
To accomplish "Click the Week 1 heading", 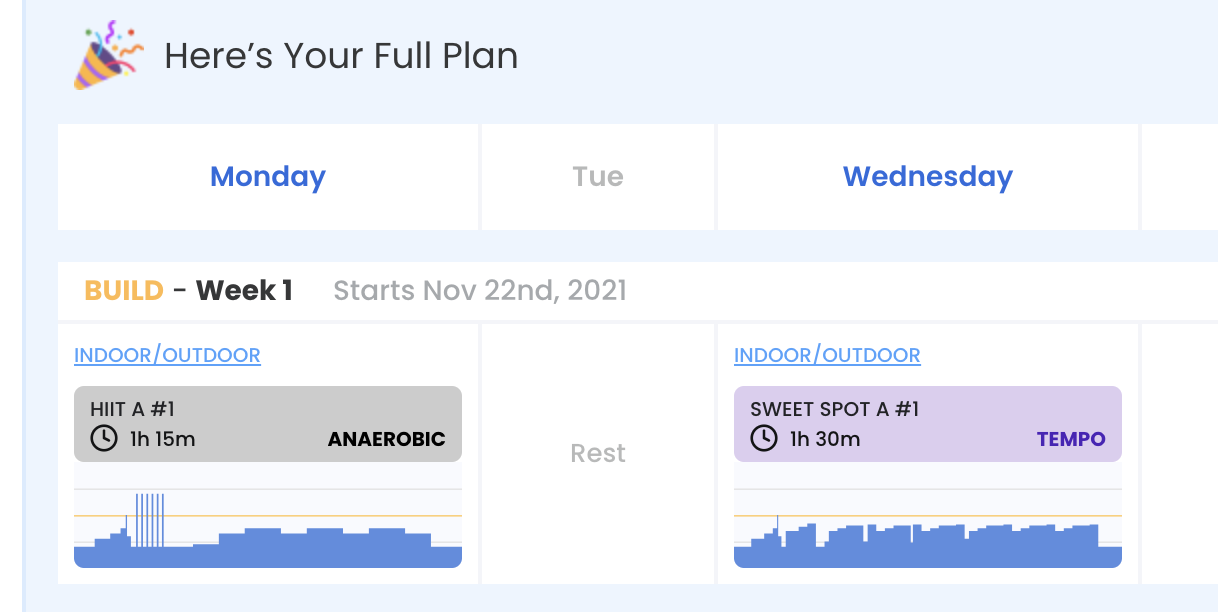I will [244, 291].
